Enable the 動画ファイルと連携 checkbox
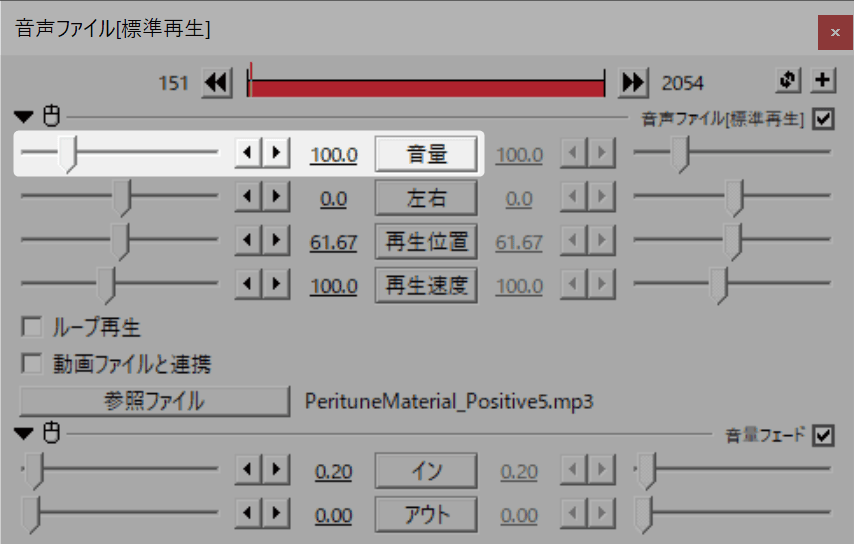This screenshot has width=854, height=544. tap(32, 363)
